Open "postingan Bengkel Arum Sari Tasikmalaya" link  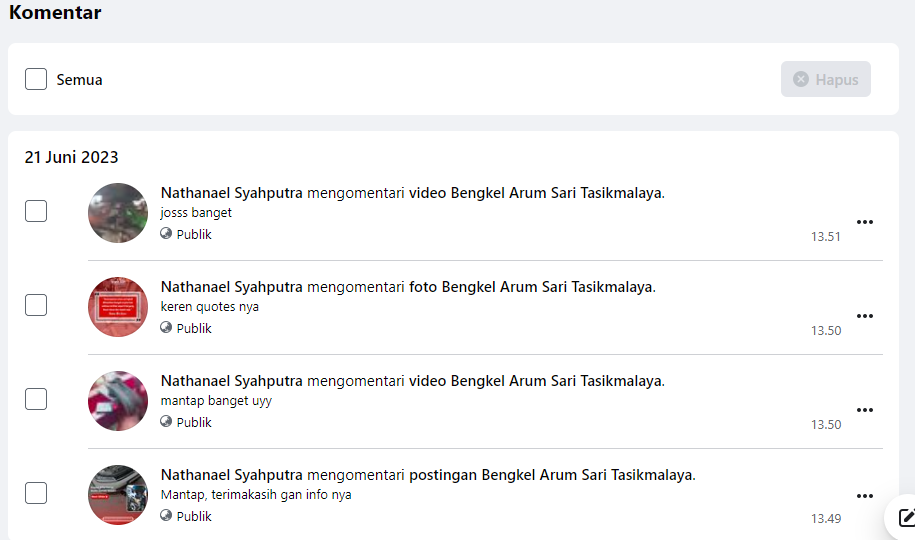(552, 475)
